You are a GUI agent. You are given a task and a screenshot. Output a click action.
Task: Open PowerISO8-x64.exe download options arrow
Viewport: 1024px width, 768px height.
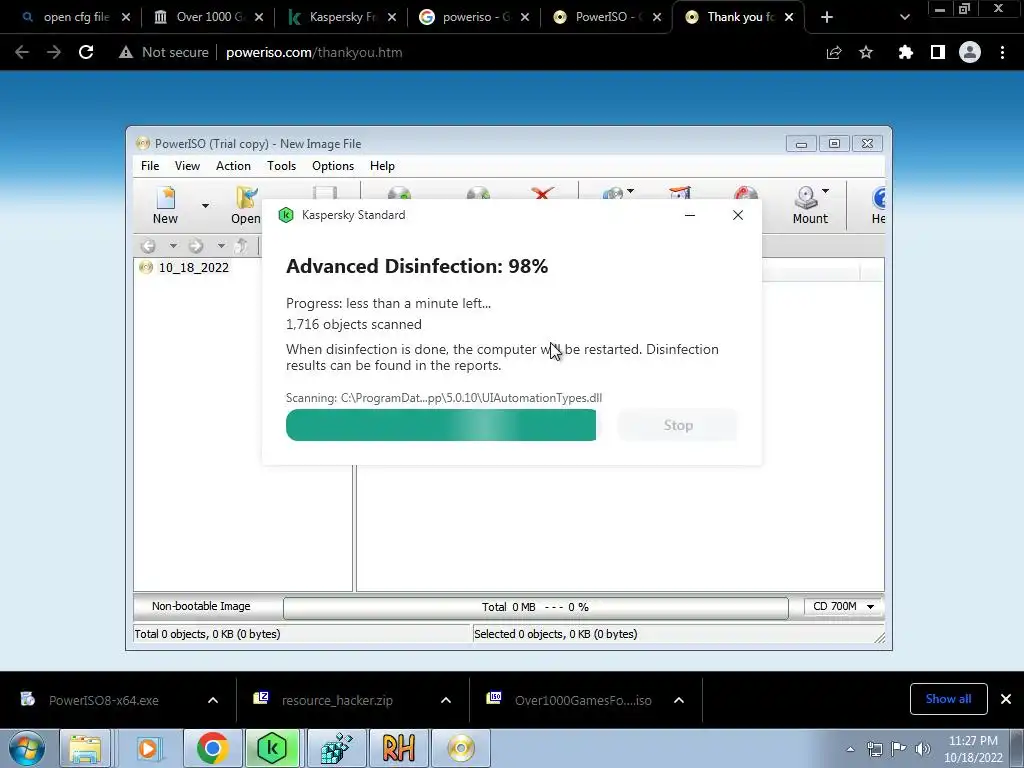coord(213,700)
